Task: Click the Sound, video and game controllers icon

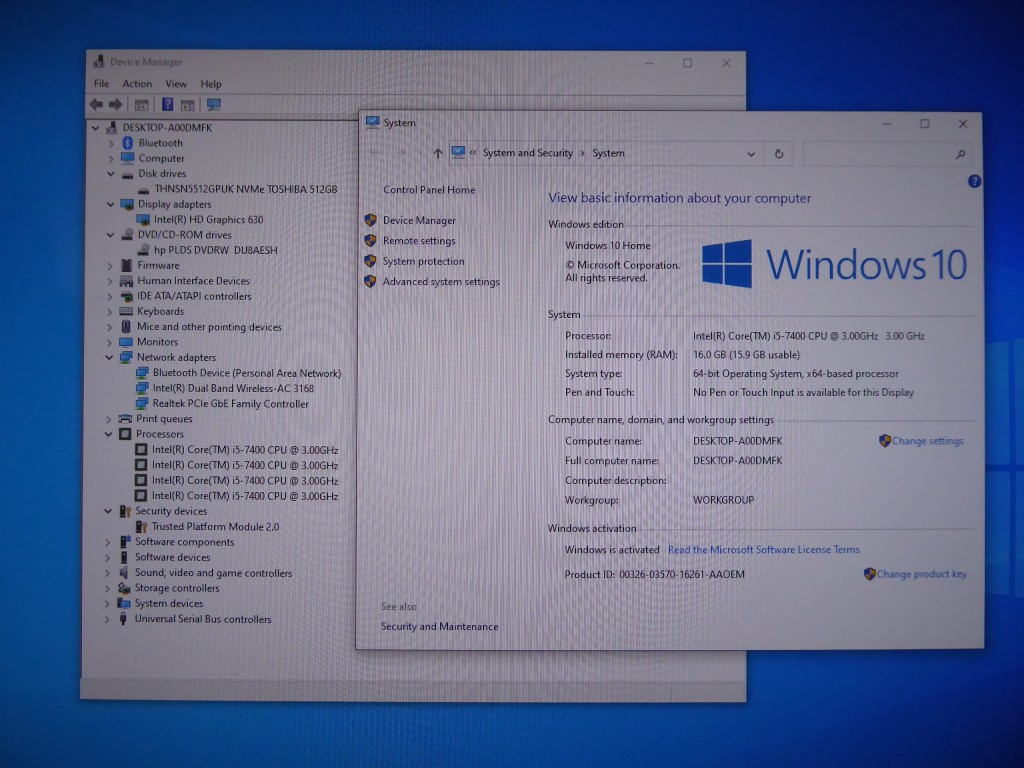Action: click(123, 573)
